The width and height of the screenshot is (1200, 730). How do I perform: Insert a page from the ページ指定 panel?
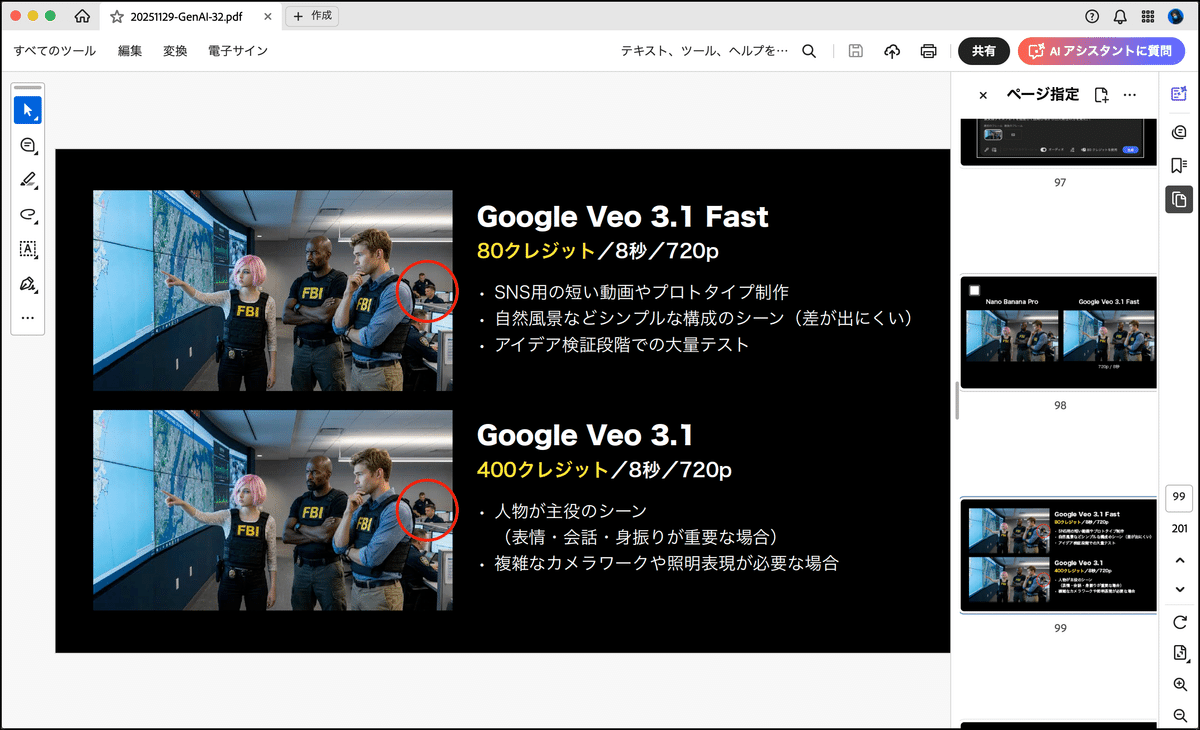tap(1101, 95)
